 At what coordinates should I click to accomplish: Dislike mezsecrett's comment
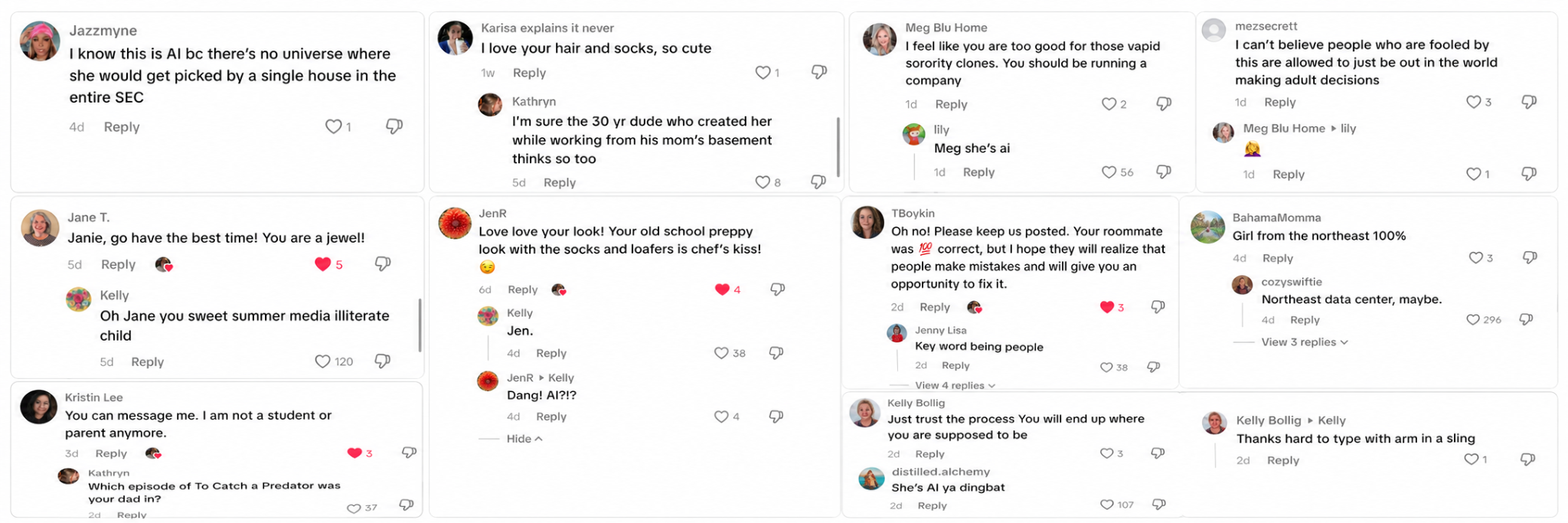coord(1529,102)
